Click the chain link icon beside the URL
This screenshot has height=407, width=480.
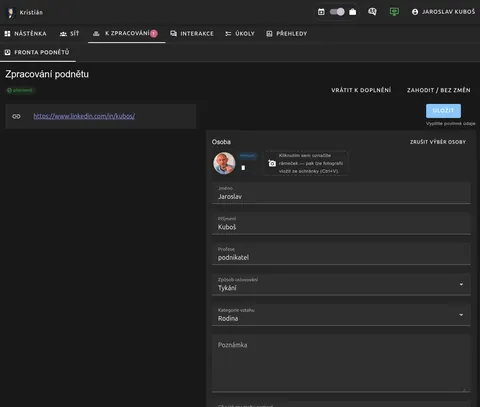coord(16,116)
